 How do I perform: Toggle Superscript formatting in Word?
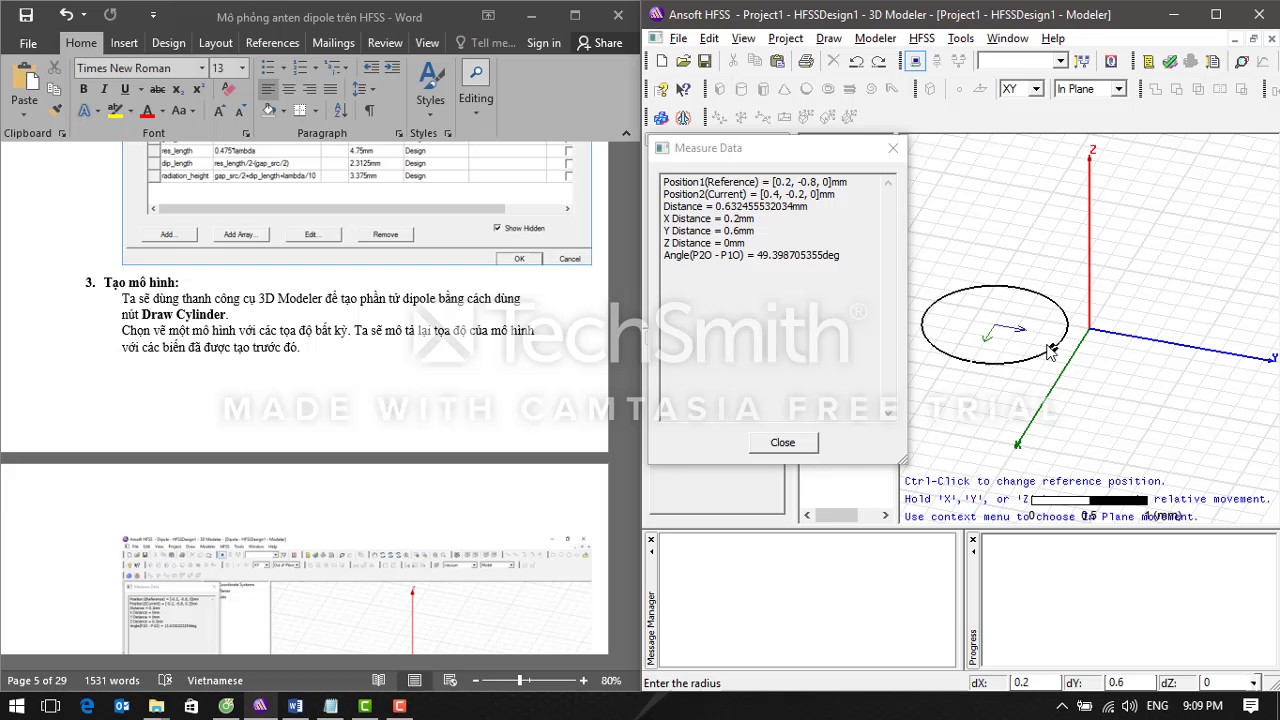200,89
